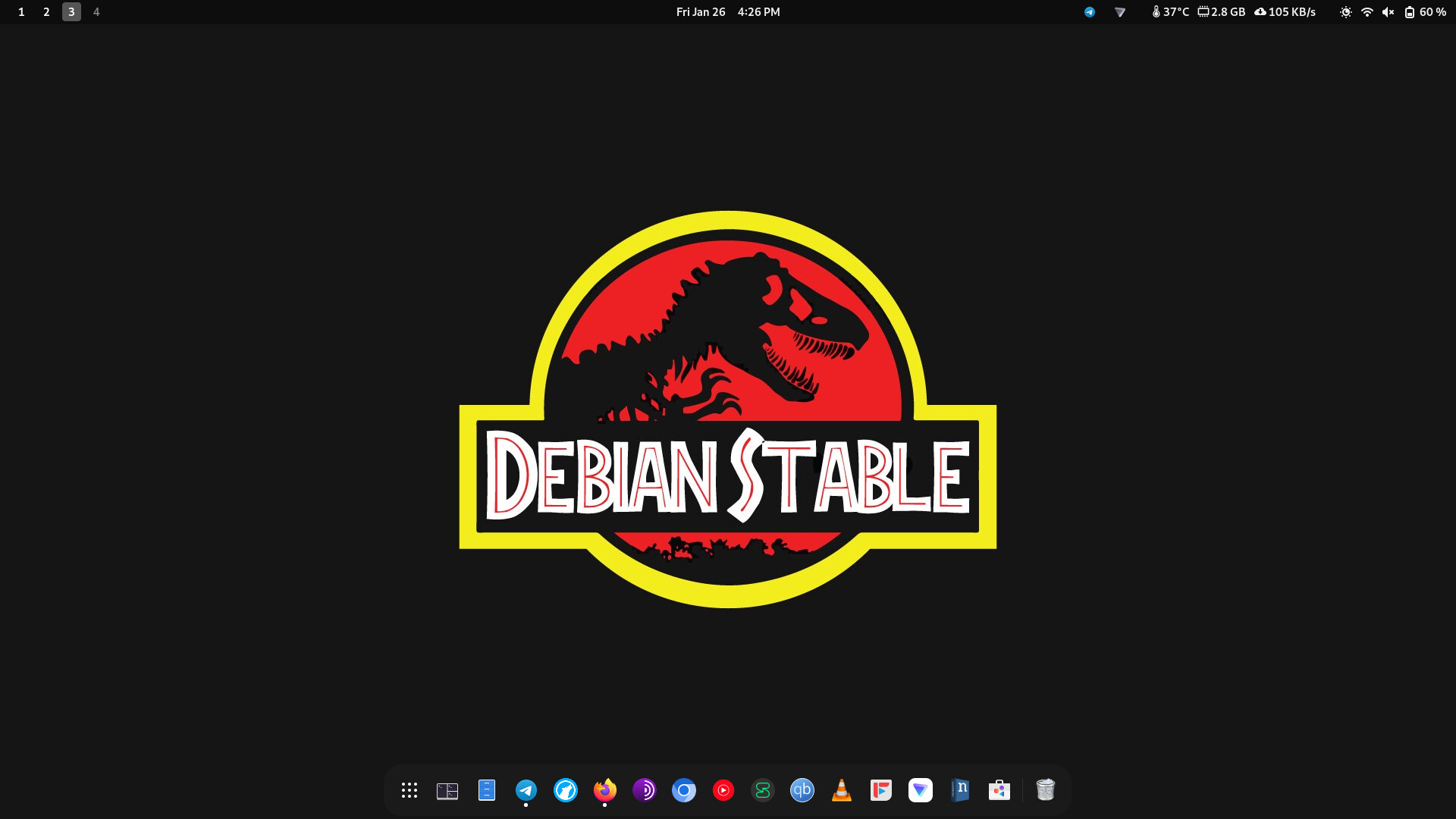The width and height of the screenshot is (1456, 819).
Task: Launch YouTube Music from the dock
Action: pyautogui.click(x=723, y=790)
